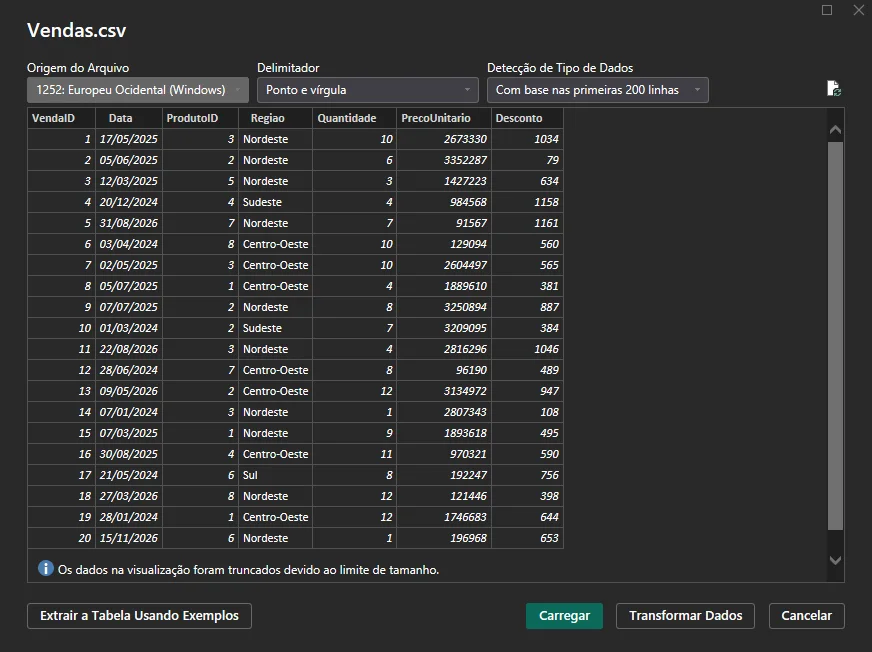
Task: Click the price cell 196968
Action: (x=444, y=538)
